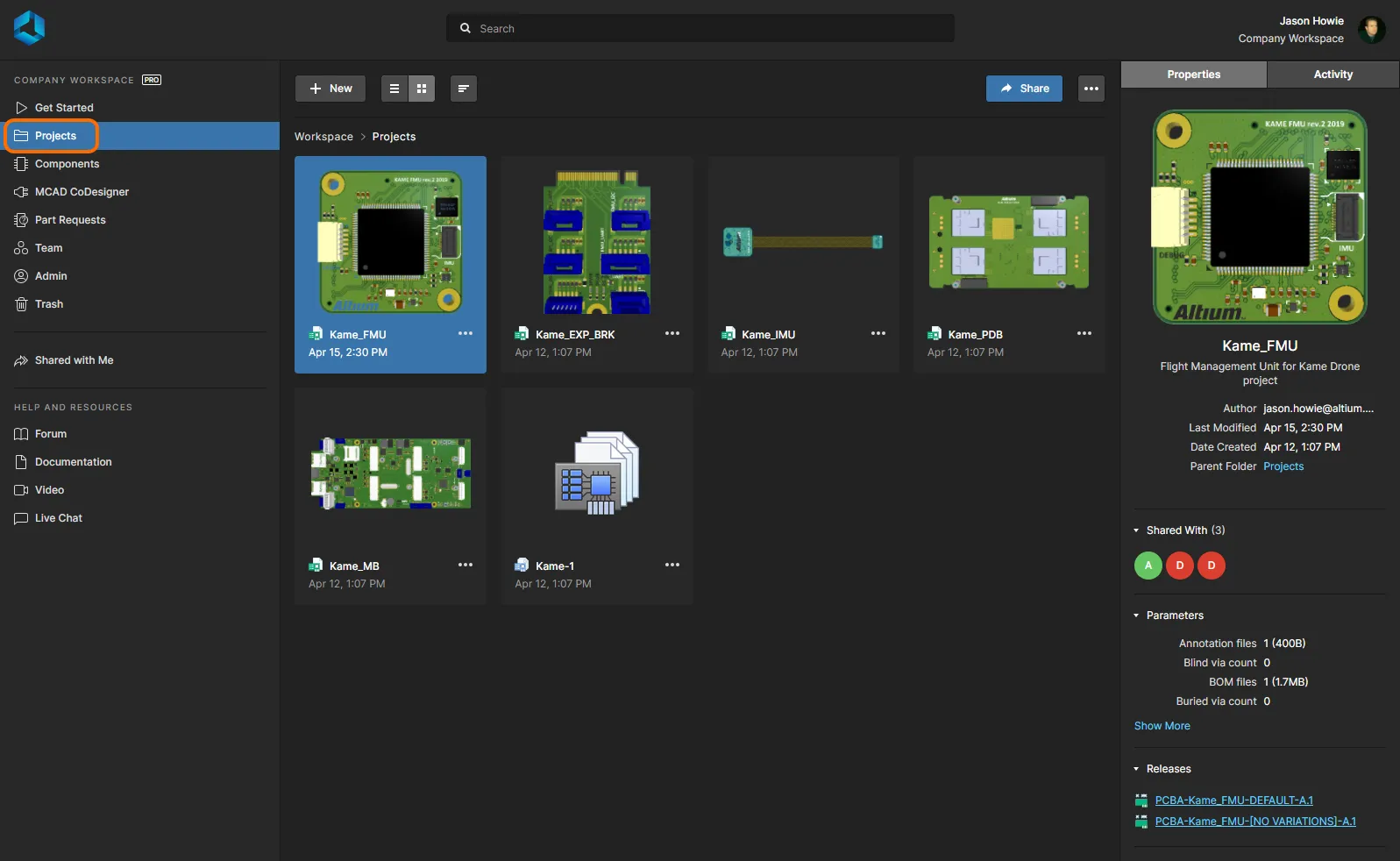Open the Projects parent folder link
The width and height of the screenshot is (1400, 861).
(1283, 466)
